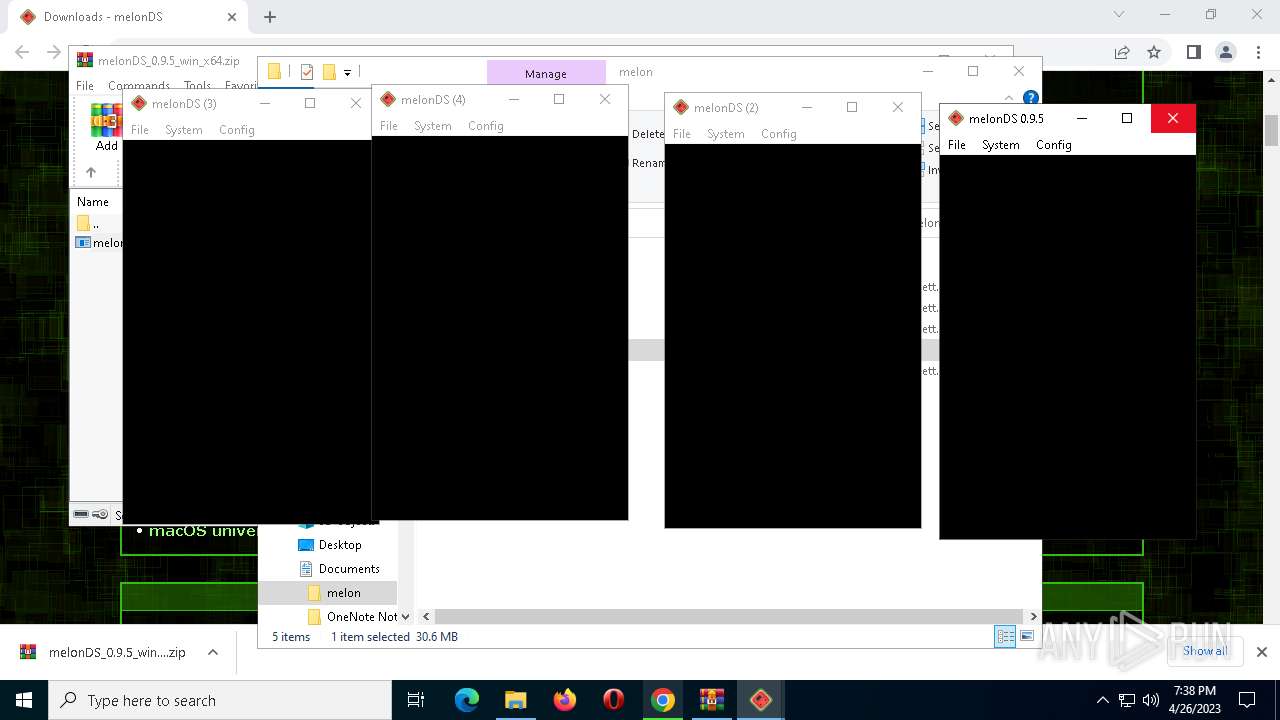Click Chrome forward button
The height and width of the screenshot is (720, 1280).
pyautogui.click(x=54, y=52)
